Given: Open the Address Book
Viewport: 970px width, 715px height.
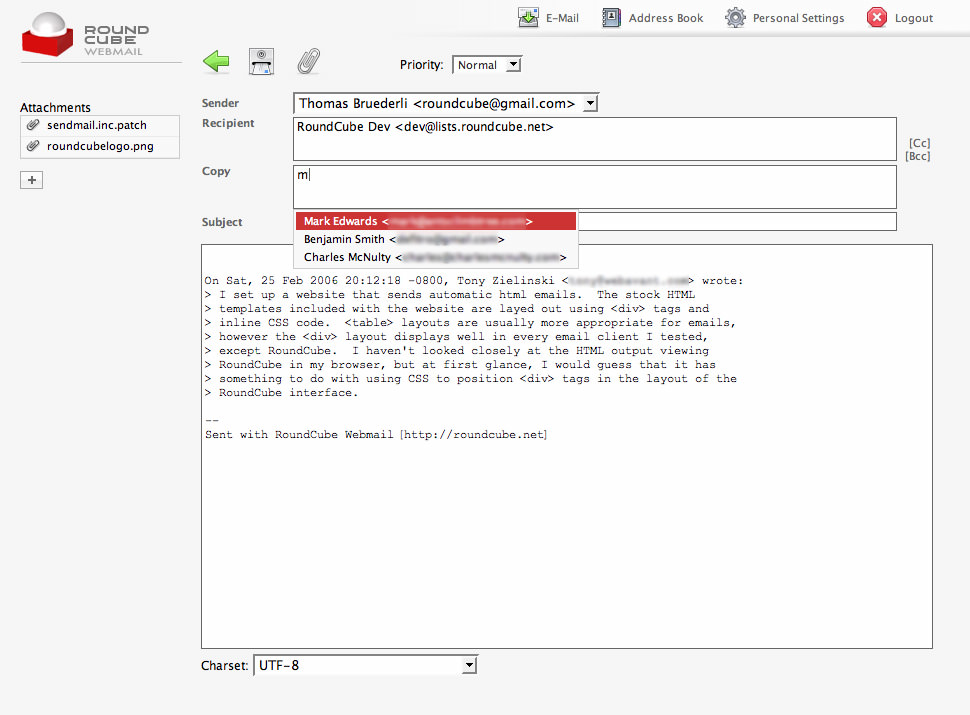Looking at the screenshot, I should tap(653, 18).
